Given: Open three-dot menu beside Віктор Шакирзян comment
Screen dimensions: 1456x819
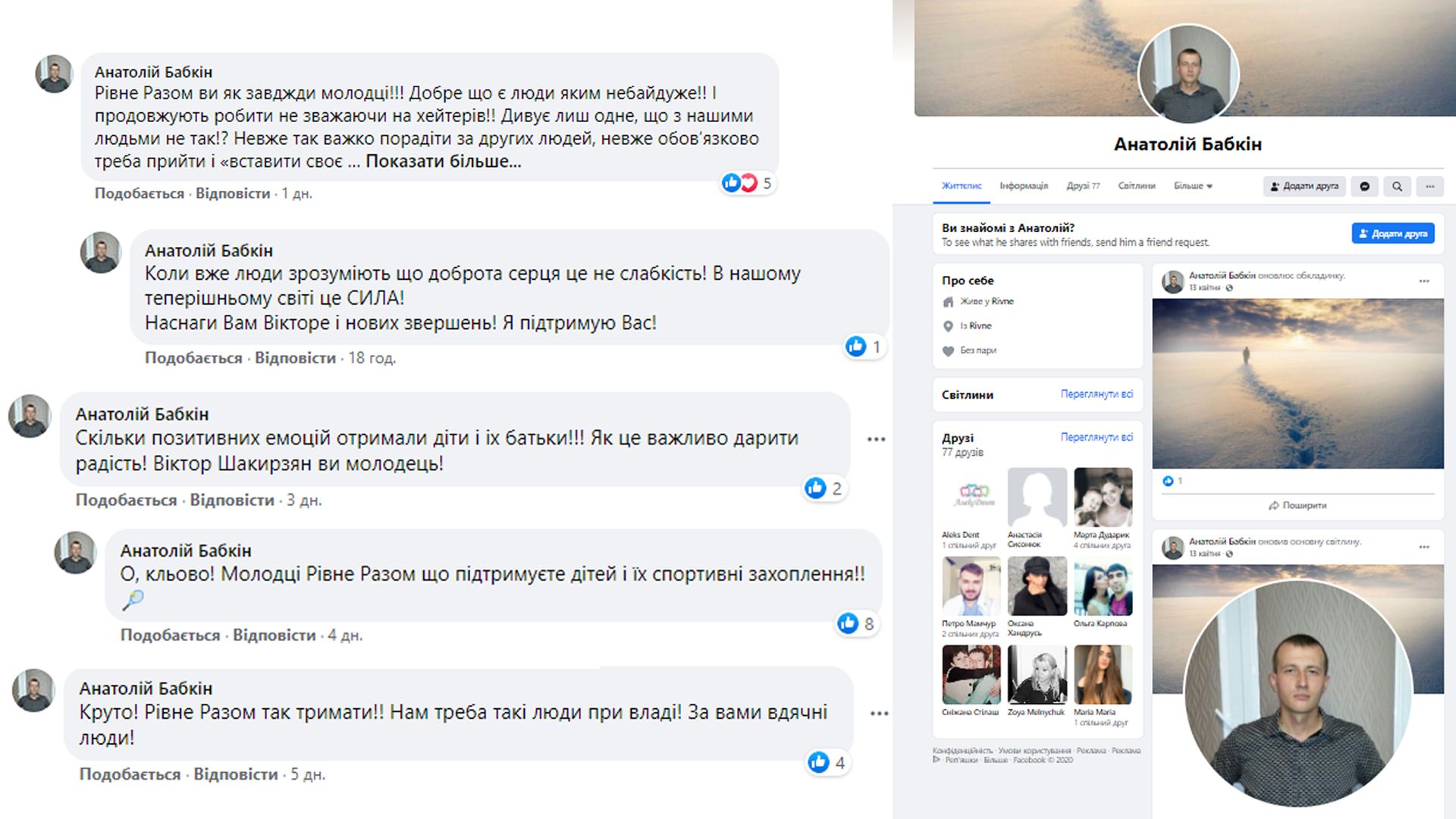Looking at the screenshot, I should [877, 439].
